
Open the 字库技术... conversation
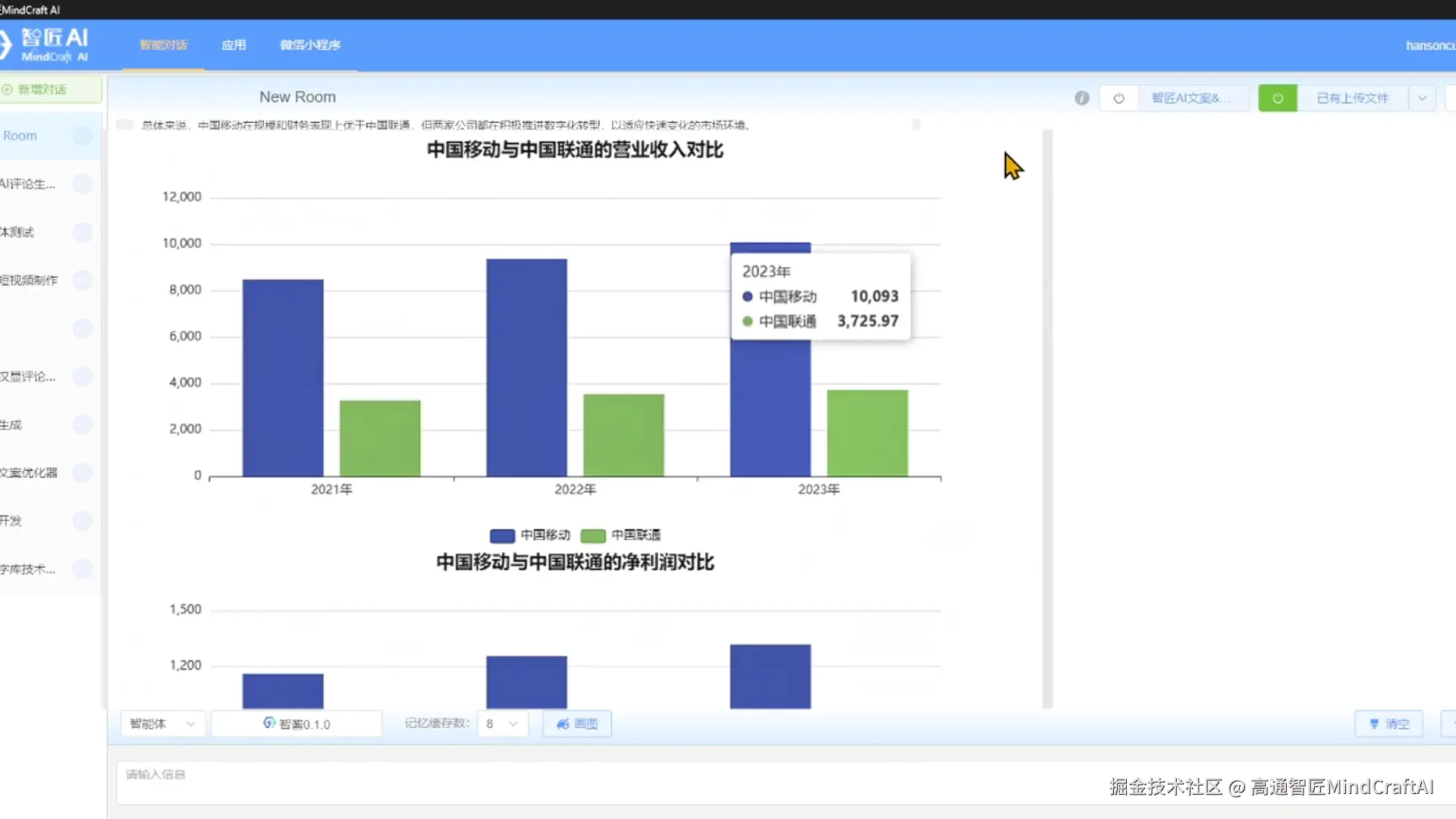(27, 569)
